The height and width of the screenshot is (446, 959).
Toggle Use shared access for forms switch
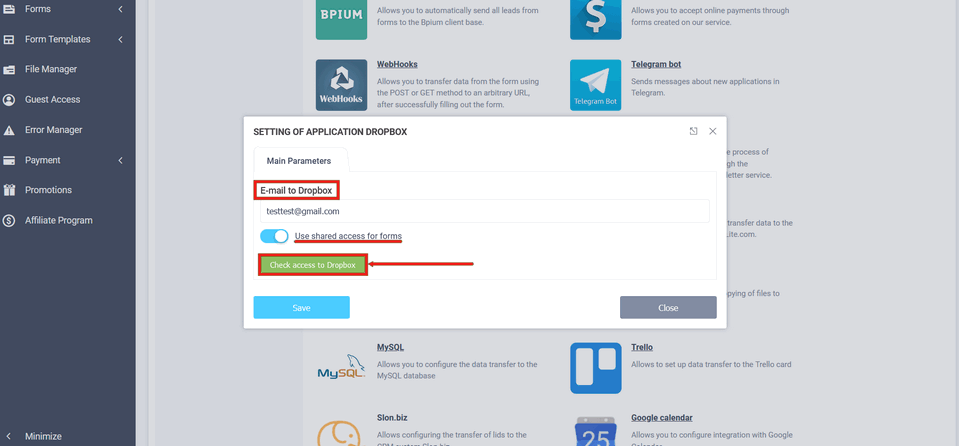274,236
